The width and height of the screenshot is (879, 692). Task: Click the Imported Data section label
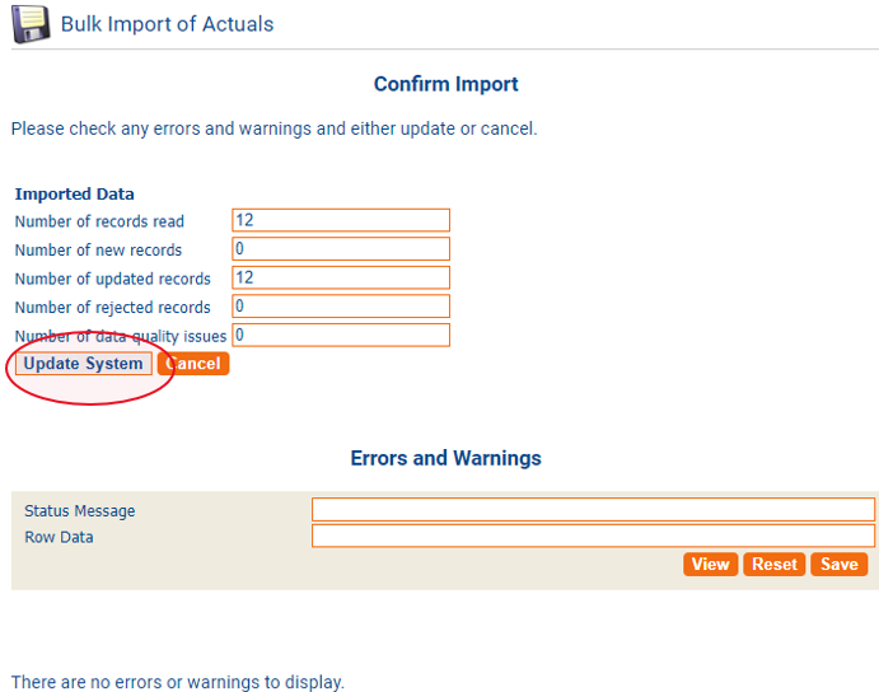coord(74,194)
